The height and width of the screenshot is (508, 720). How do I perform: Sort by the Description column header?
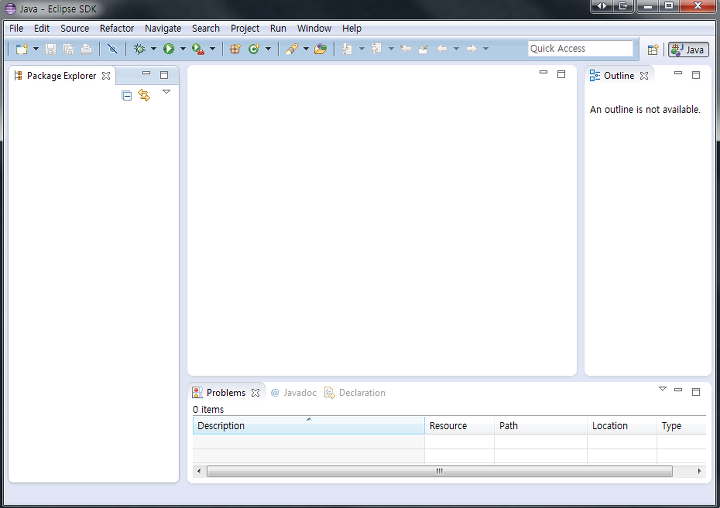point(309,426)
